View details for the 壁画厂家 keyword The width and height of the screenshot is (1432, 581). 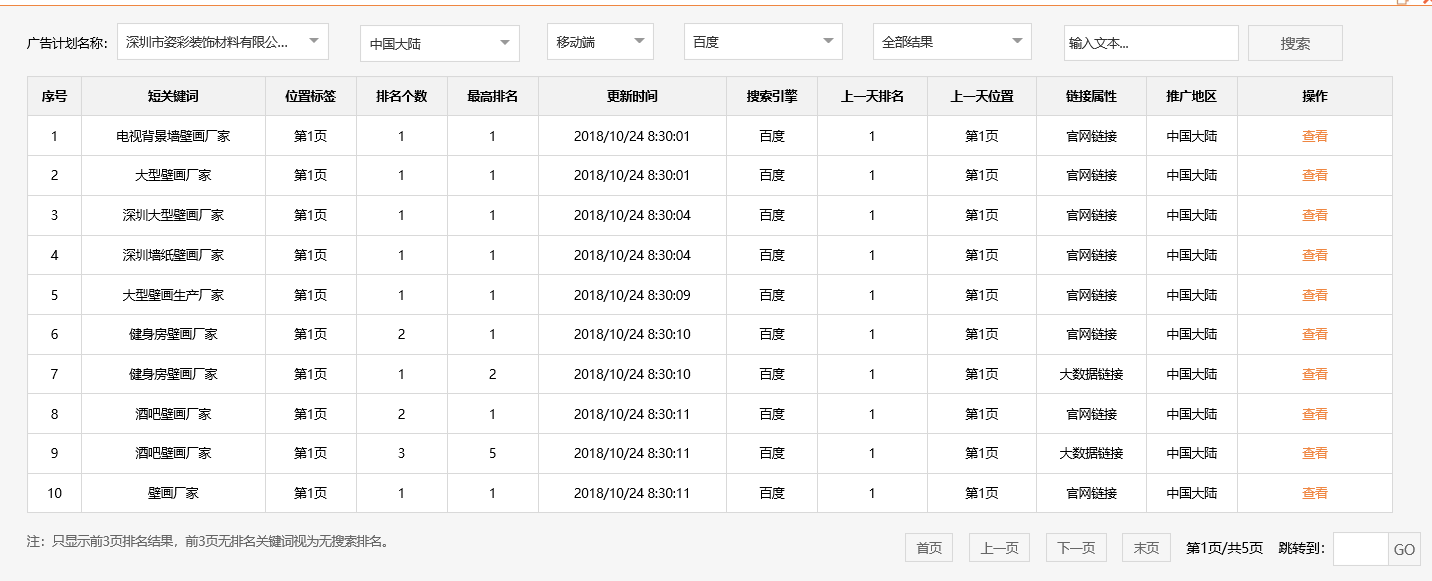coord(1315,493)
